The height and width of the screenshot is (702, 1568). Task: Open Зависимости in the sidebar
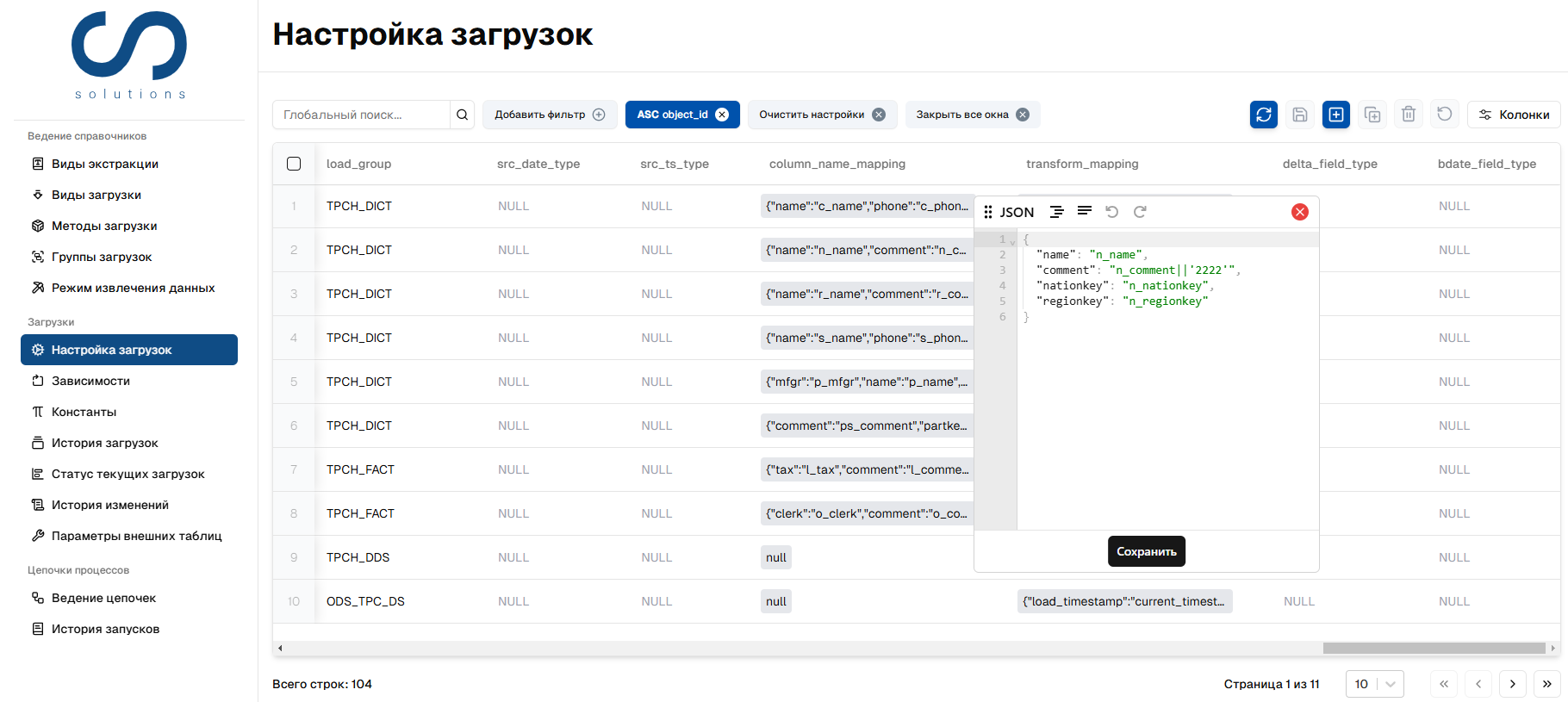pos(90,381)
